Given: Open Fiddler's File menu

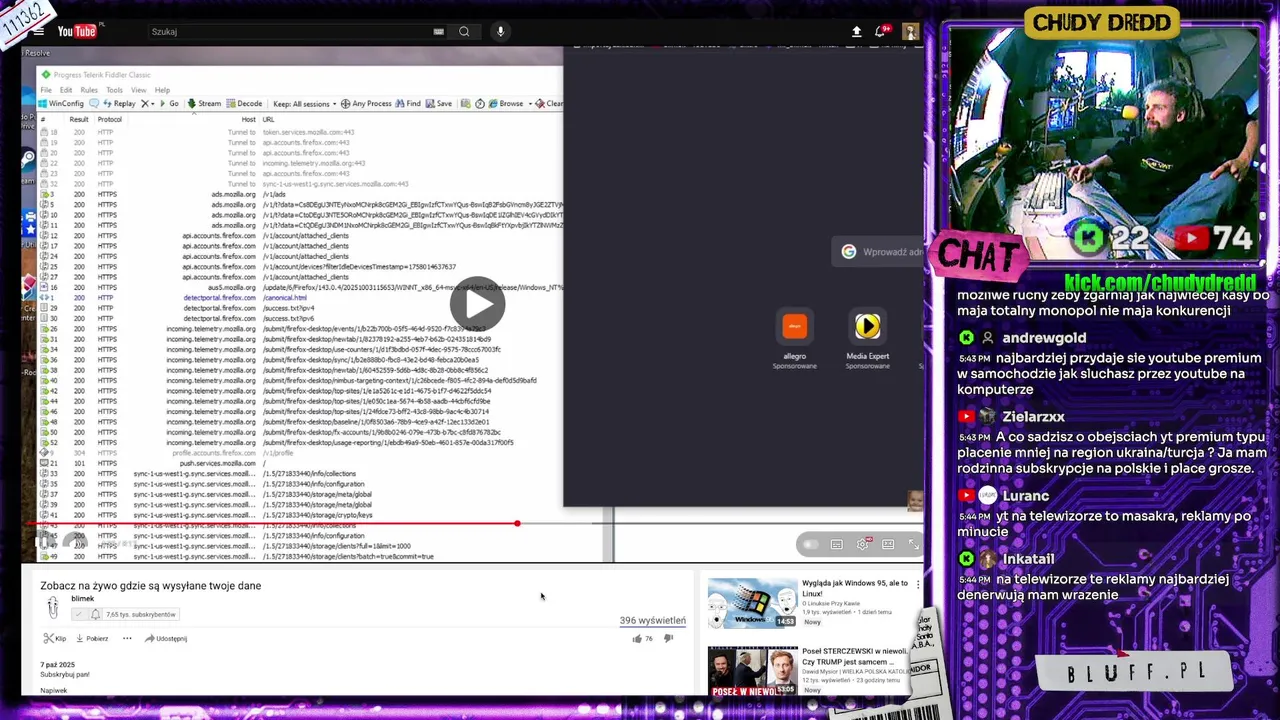Looking at the screenshot, I should tap(46, 90).
